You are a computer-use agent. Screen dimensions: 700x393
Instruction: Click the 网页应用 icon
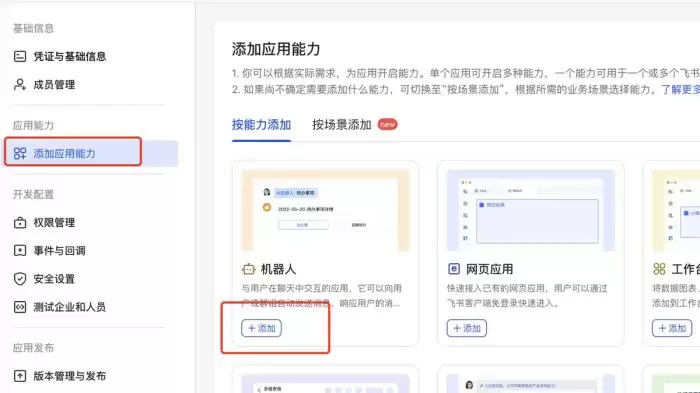[454, 269]
